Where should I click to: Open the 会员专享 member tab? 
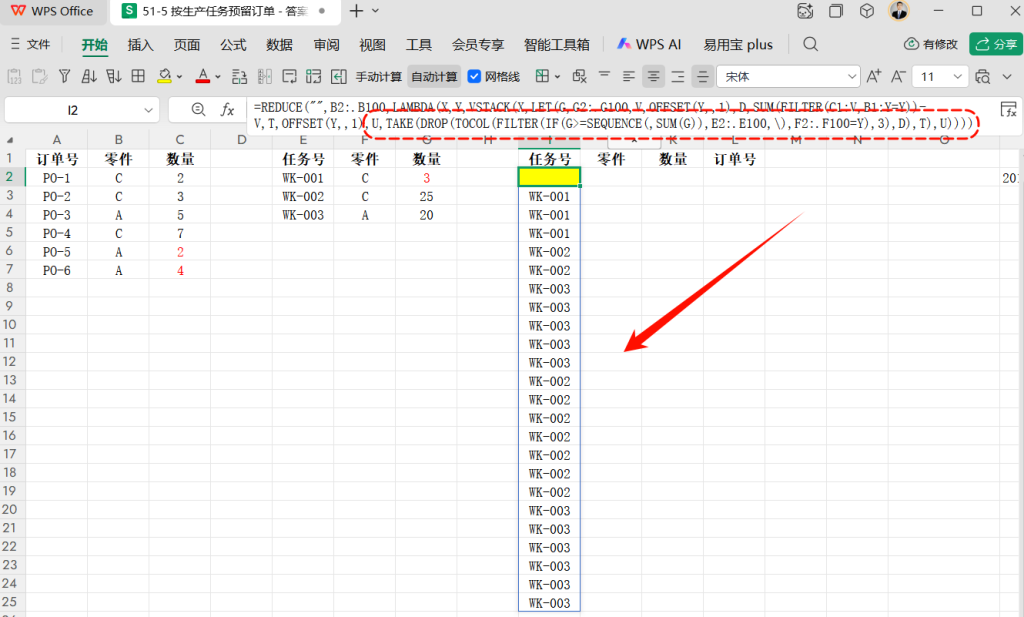(478, 44)
